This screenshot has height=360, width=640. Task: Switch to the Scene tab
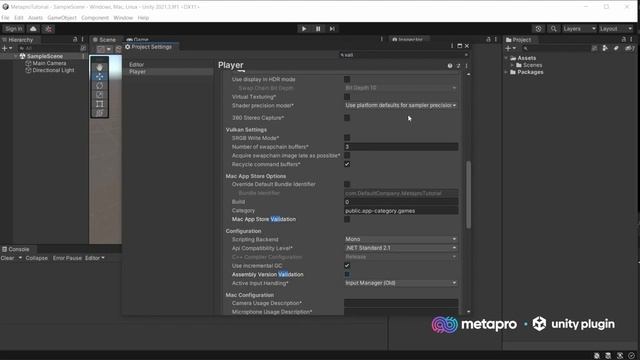(104, 40)
